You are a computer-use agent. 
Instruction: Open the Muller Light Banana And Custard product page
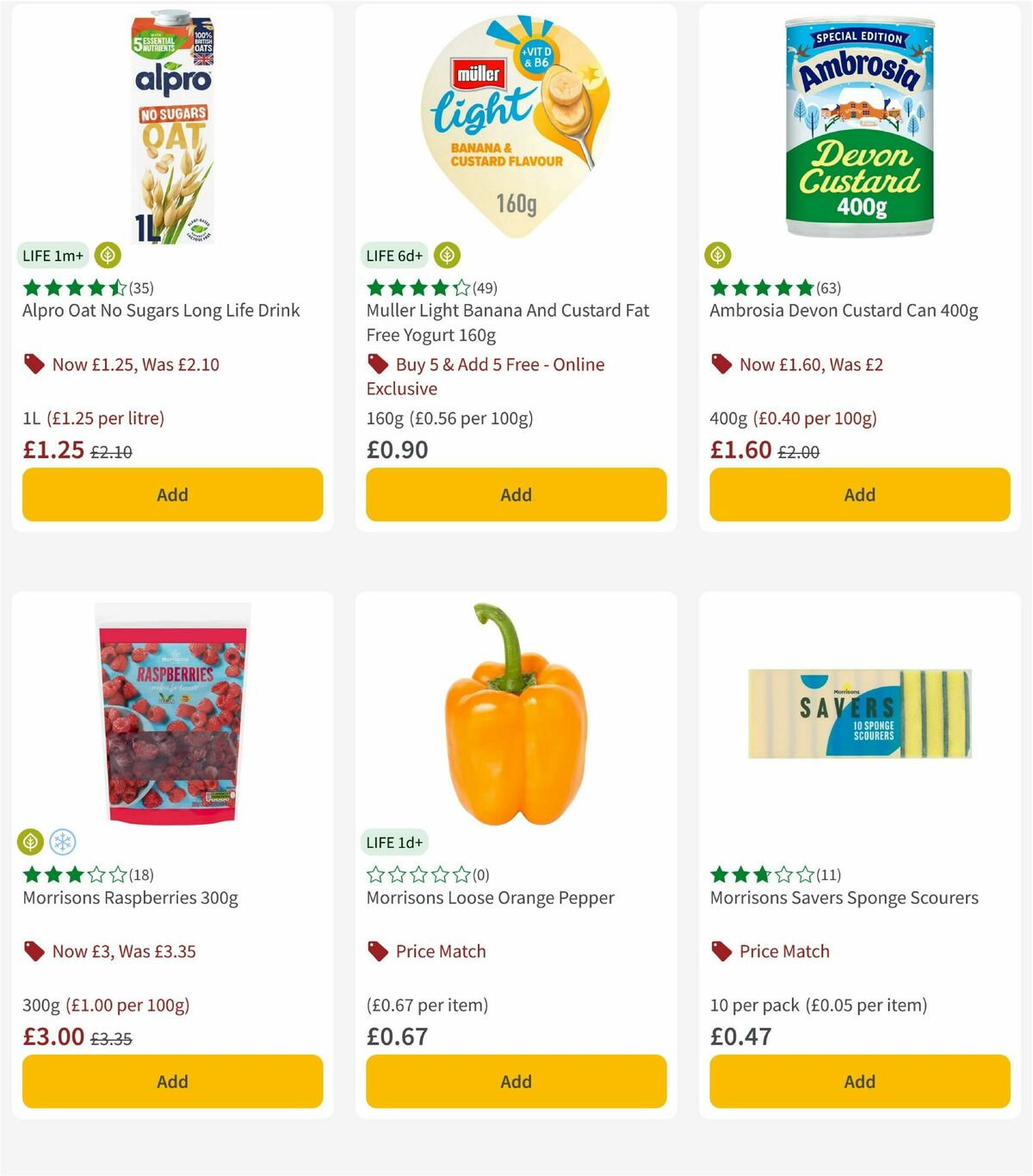click(506, 322)
